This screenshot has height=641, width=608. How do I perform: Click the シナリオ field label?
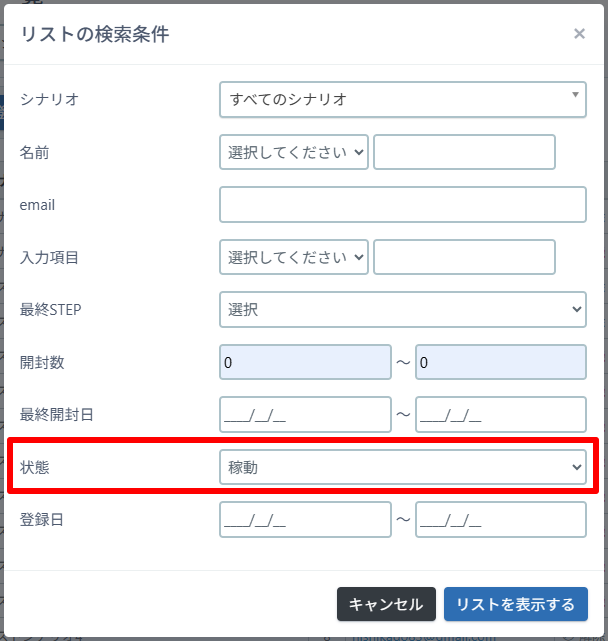coord(49,99)
